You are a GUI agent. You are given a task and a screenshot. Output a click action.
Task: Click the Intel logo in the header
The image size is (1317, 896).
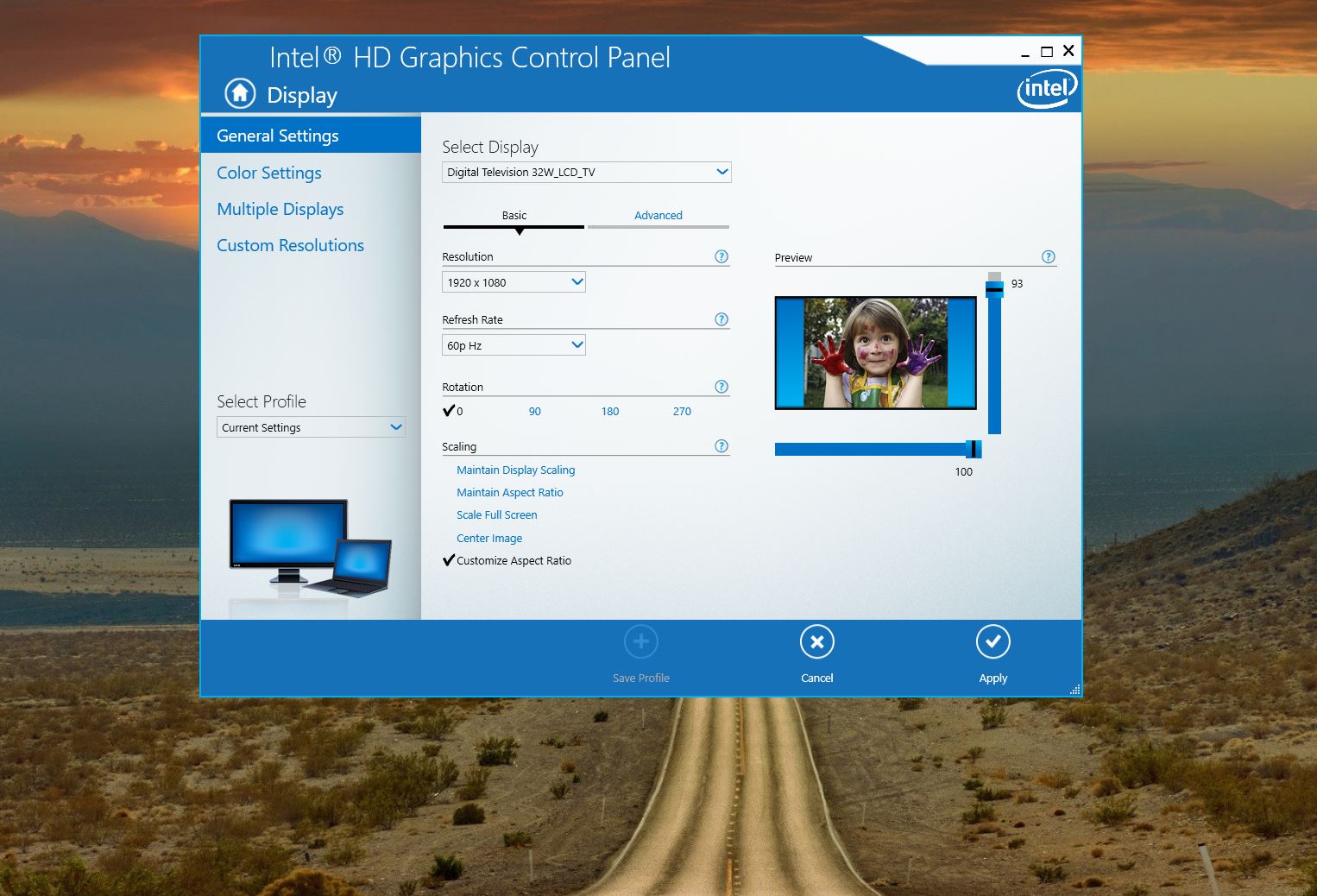(1047, 88)
